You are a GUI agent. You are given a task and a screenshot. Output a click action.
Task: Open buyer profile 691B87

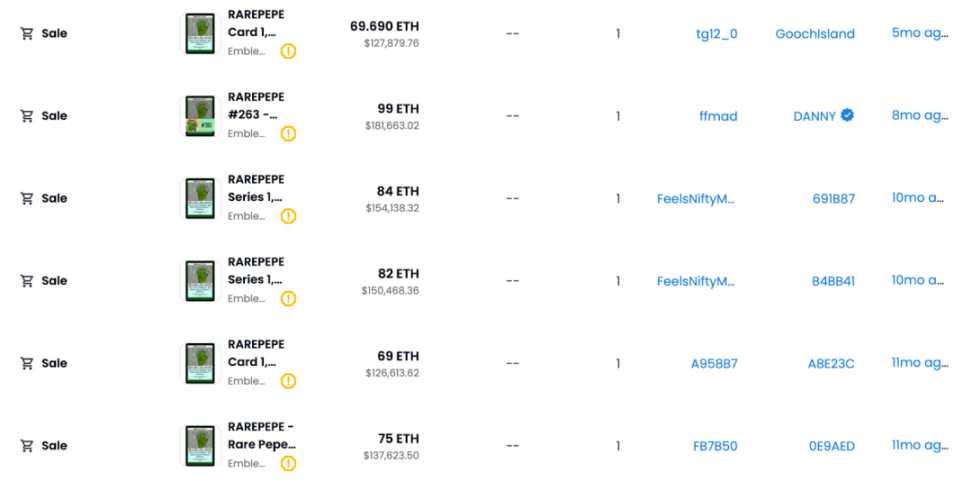(x=833, y=199)
